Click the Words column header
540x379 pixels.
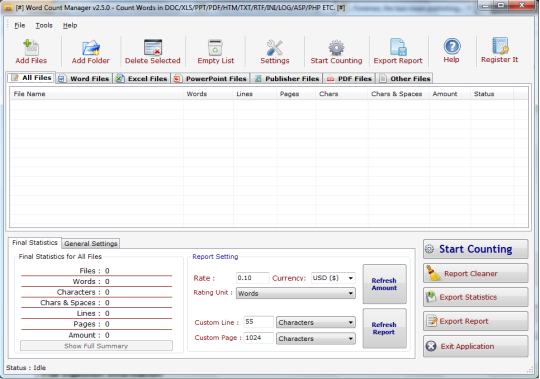point(208,94)
